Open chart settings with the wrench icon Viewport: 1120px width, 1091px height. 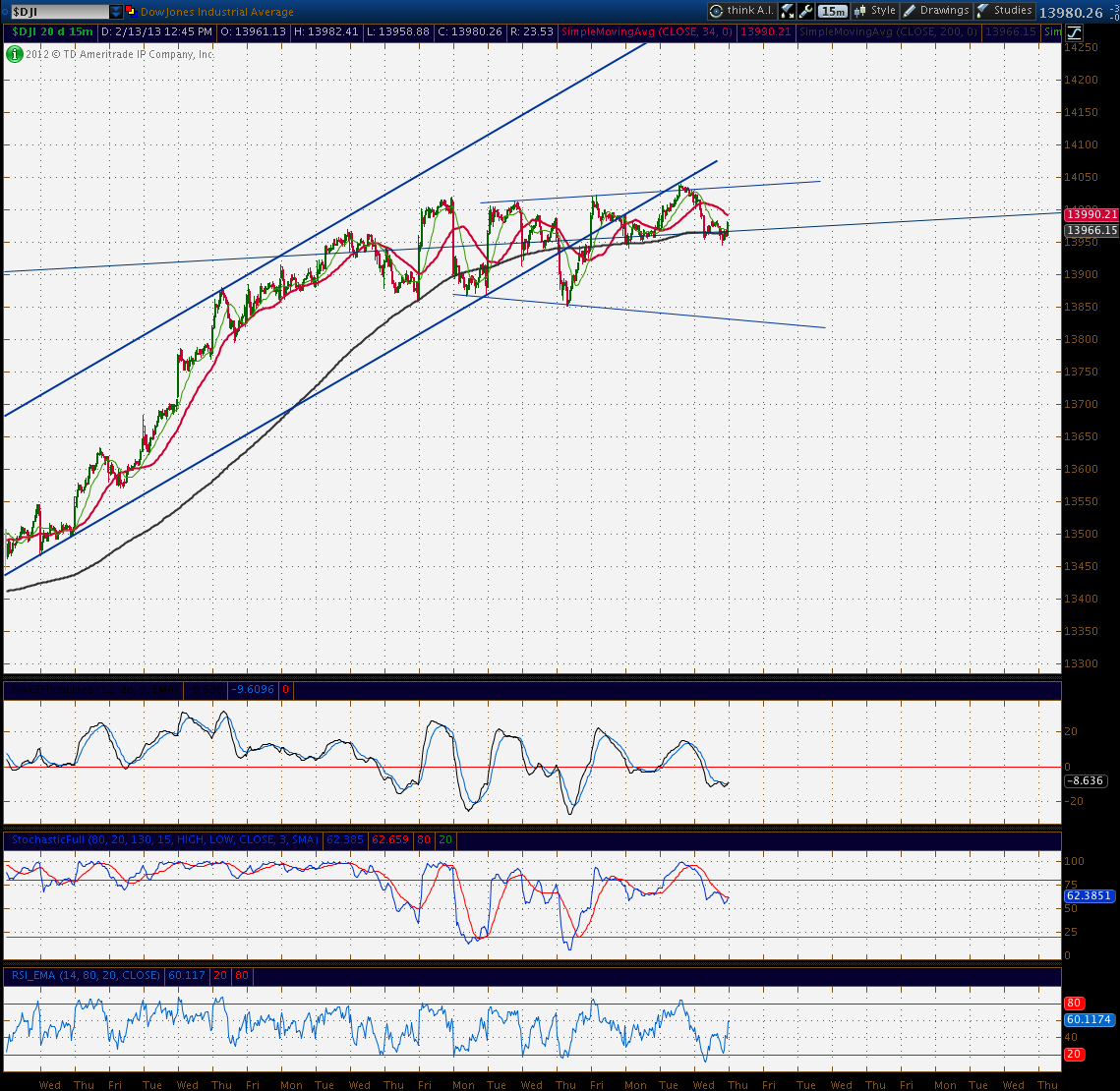tap(806, 11)
